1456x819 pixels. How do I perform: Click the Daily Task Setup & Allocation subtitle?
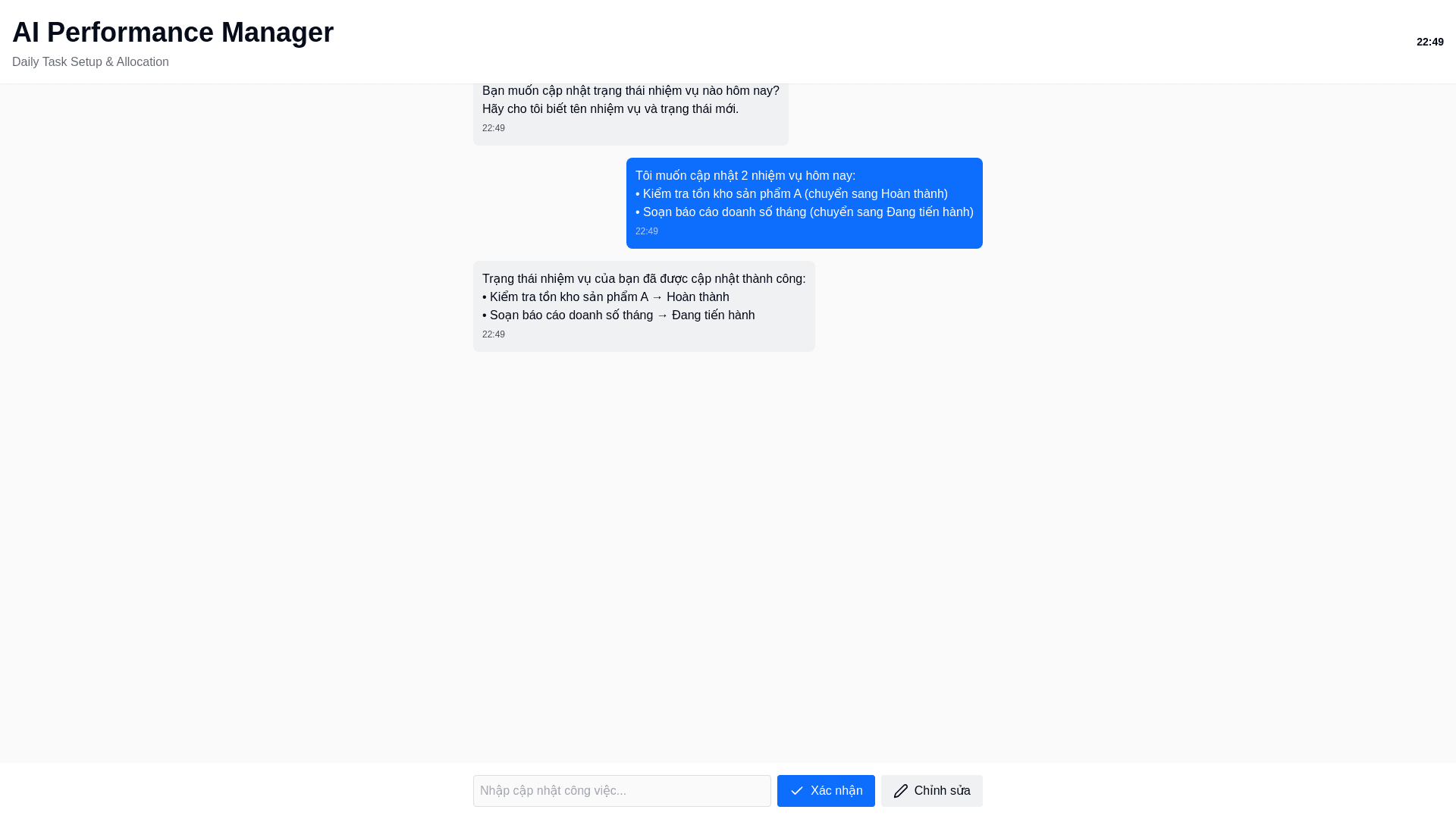pyautogui.click(x=90, y=62)
